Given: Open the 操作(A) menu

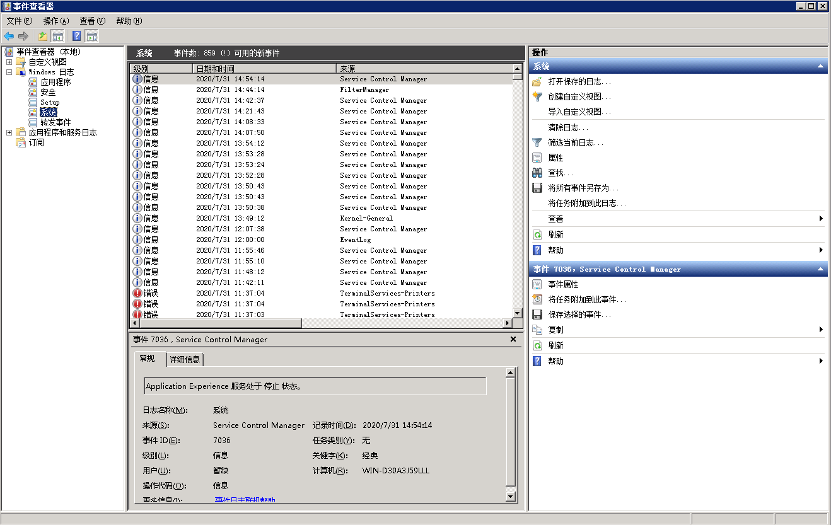Looking at the screenshot, I should (56, 21).
